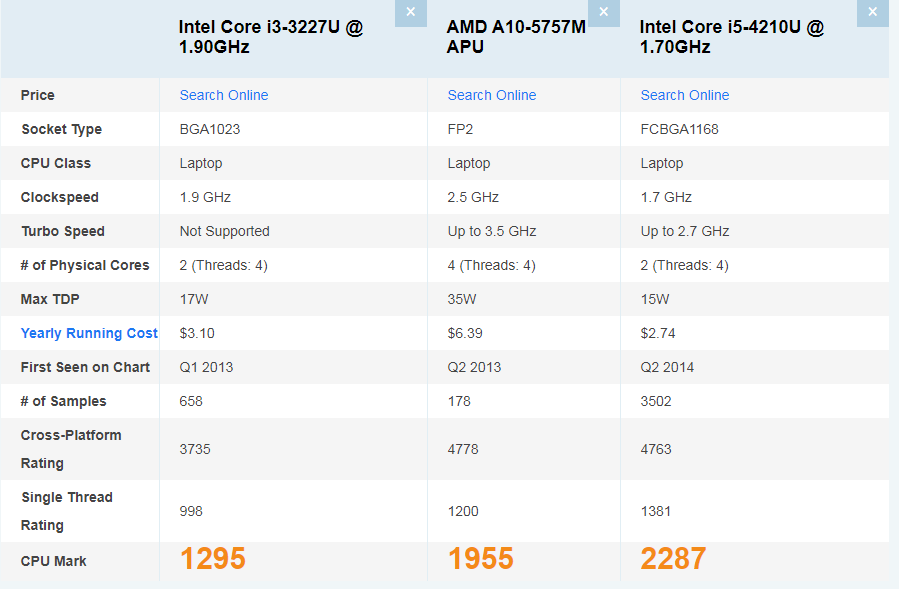Select the FCBGA1168 socket type cell
The height and width of the screenshot is (589, 899).
680,129
